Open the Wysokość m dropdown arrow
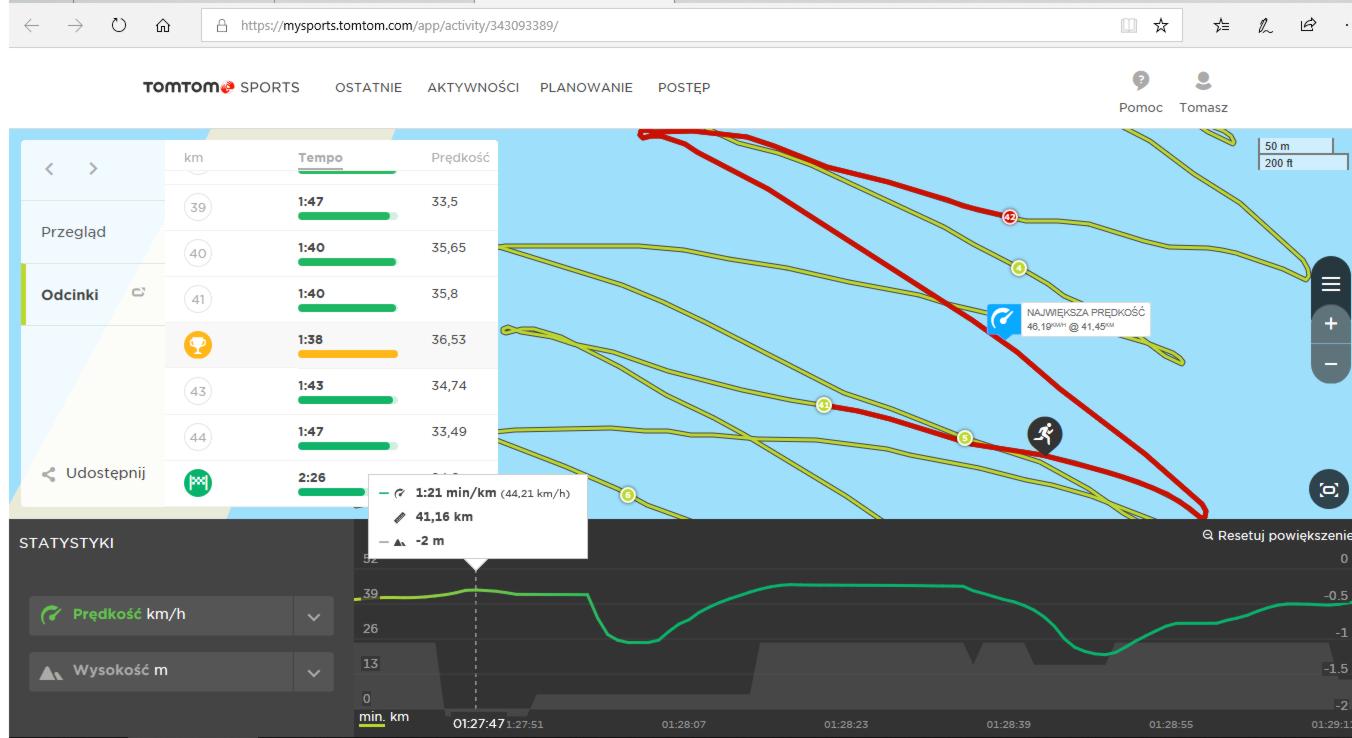The image size is (1352, 738). [x=313, y=673]
